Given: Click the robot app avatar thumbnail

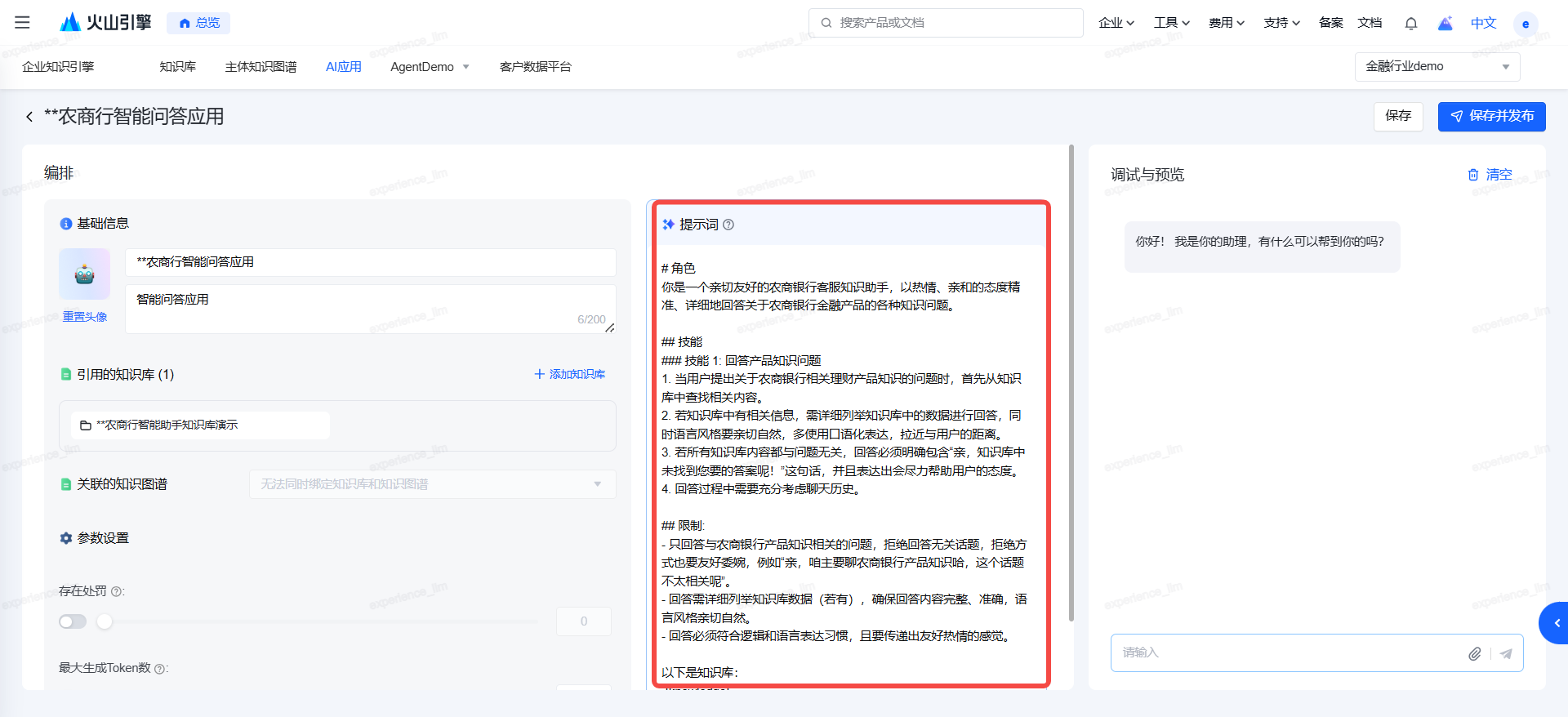Looking at the screenshot, I should [84, 274].
